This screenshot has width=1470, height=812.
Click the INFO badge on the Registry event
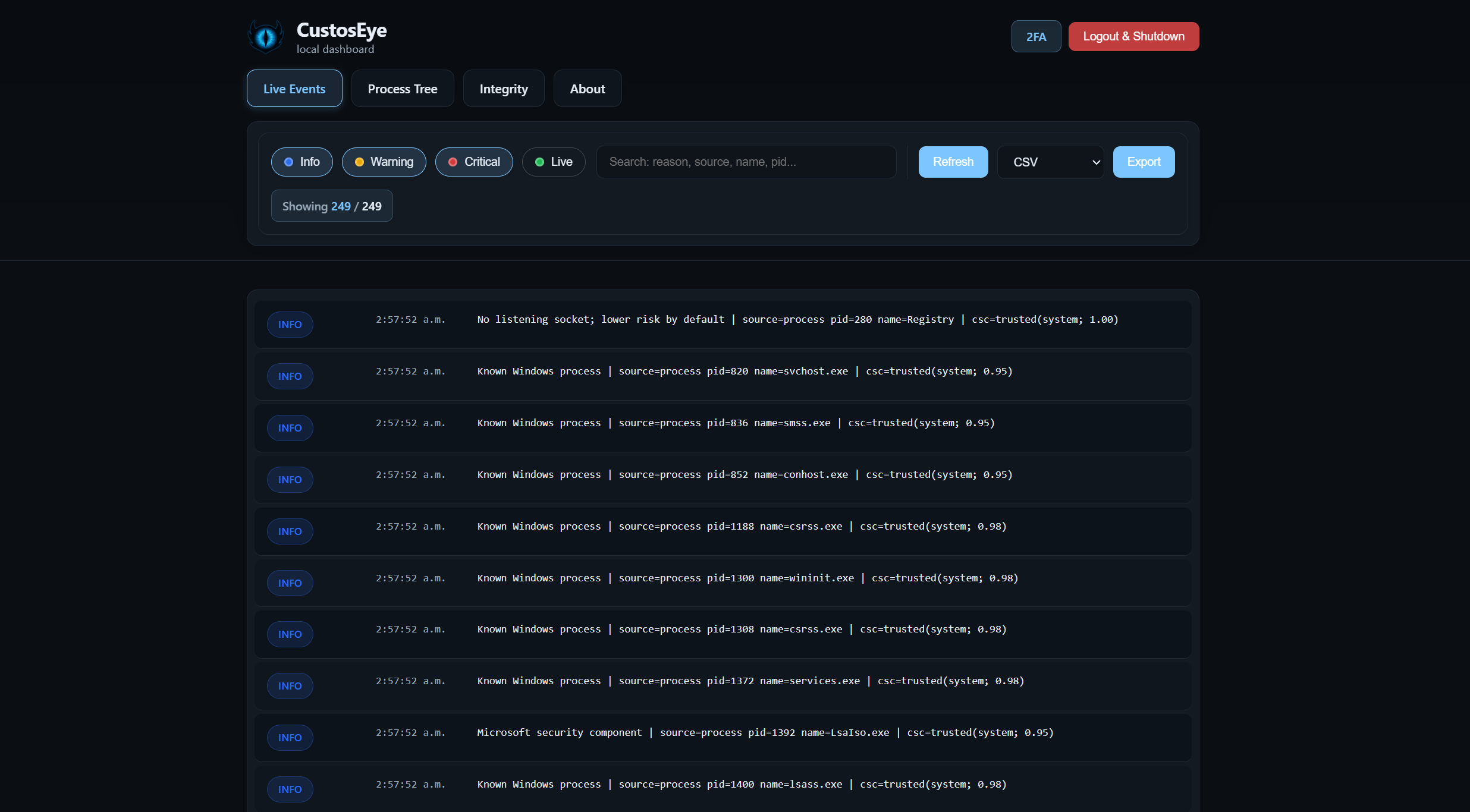click(x=290, y=324)
